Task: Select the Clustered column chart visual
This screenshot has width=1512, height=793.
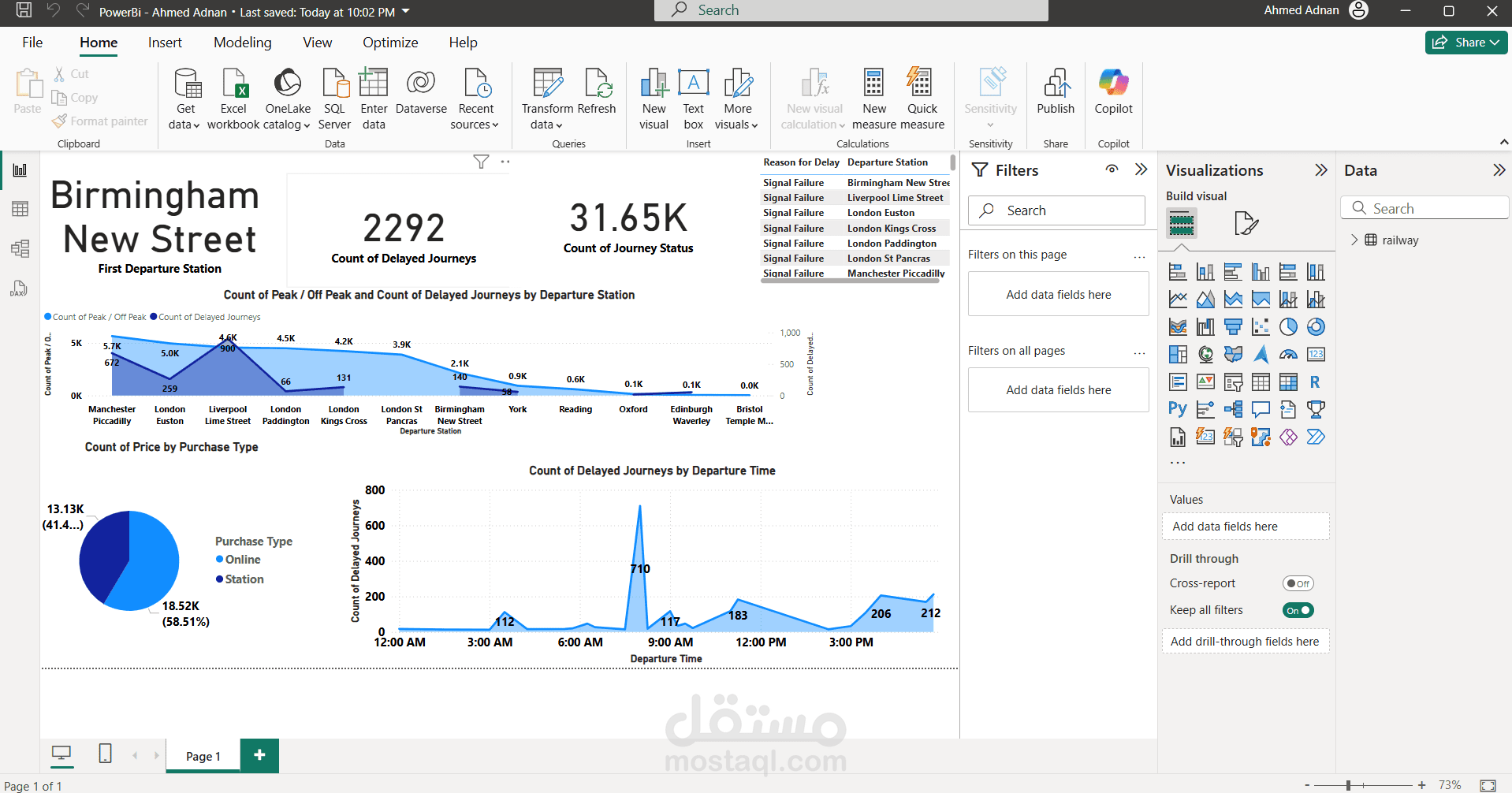Action: (x=1261, y=272)
